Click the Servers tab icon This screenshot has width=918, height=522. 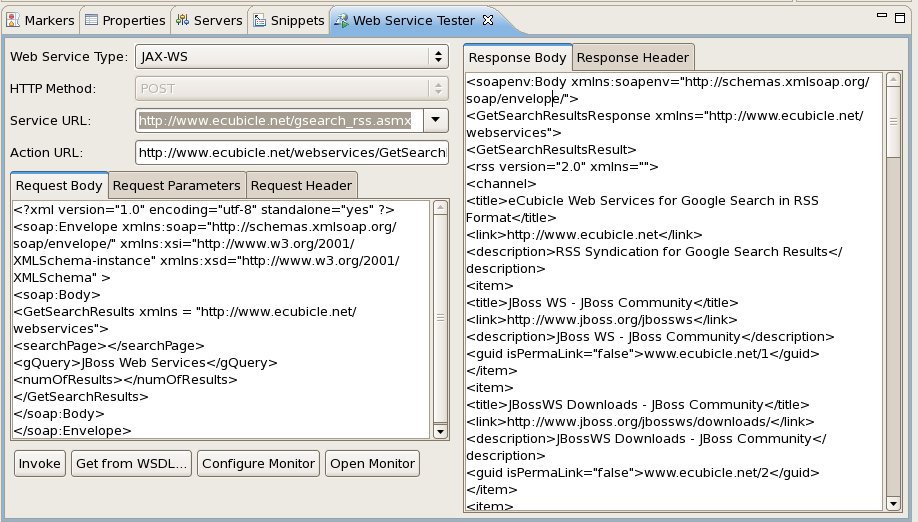tap(182, 20)
